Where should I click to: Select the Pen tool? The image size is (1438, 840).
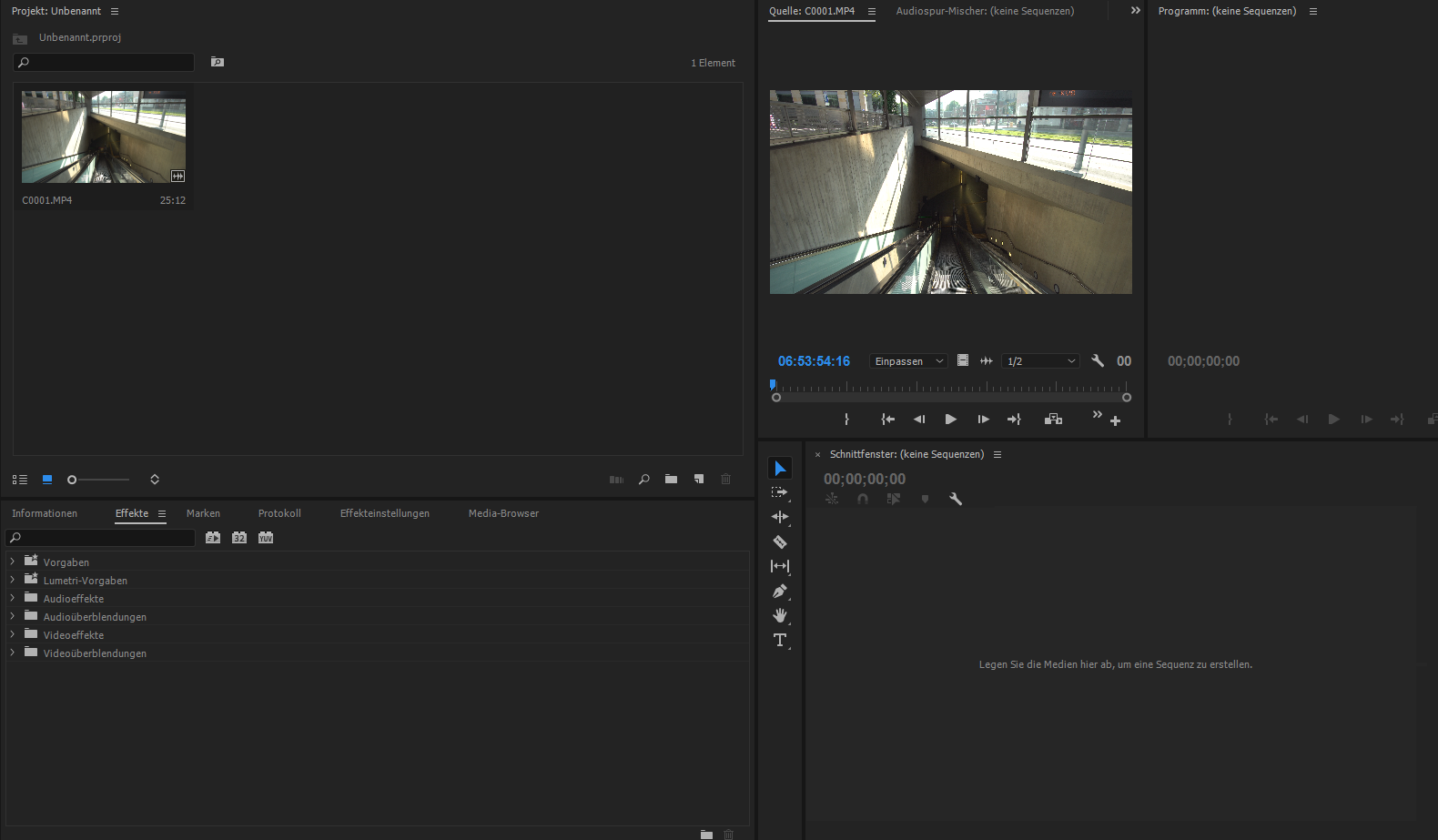click(x=780, y=591)
